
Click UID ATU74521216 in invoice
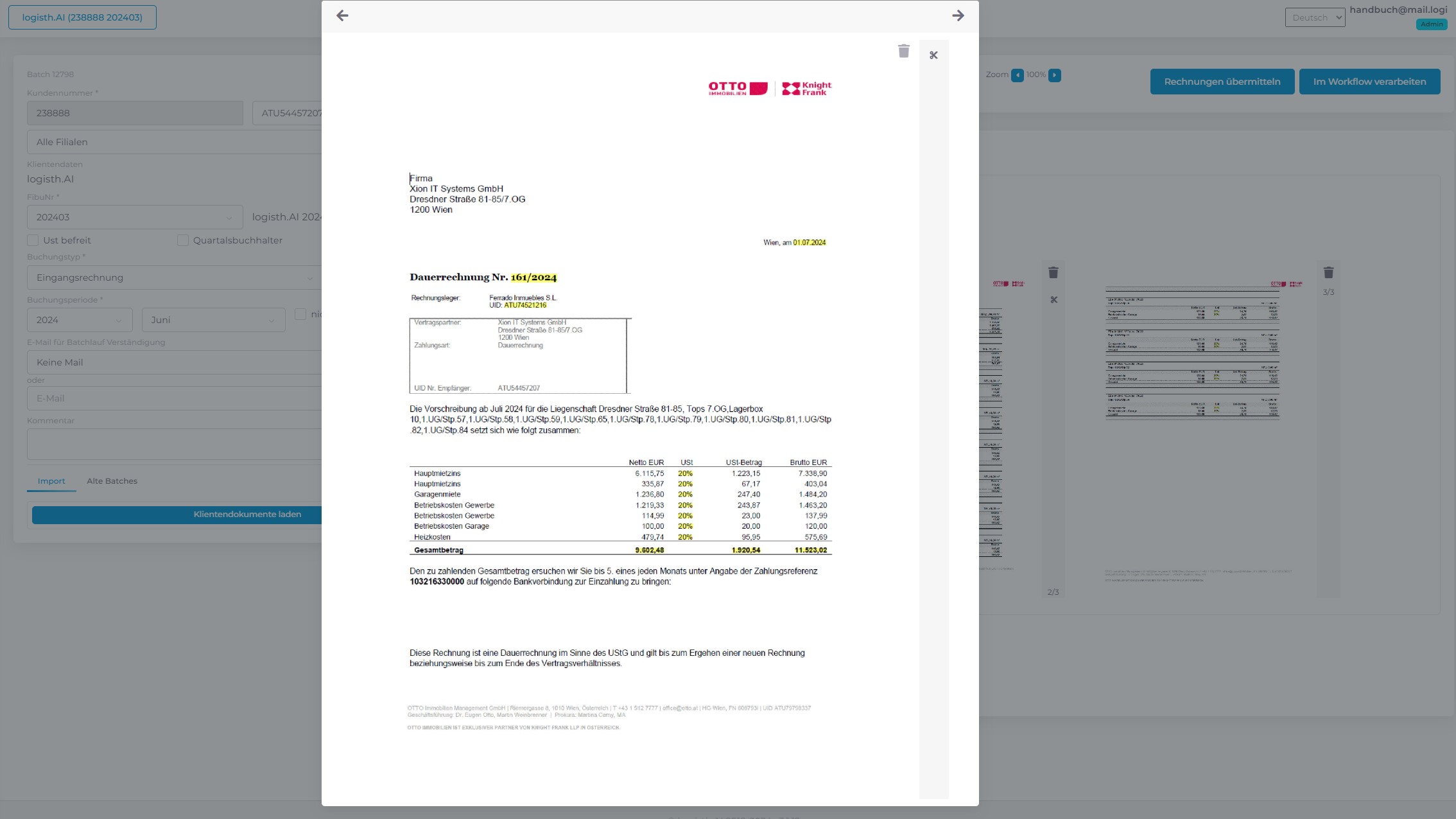(525, 306)
